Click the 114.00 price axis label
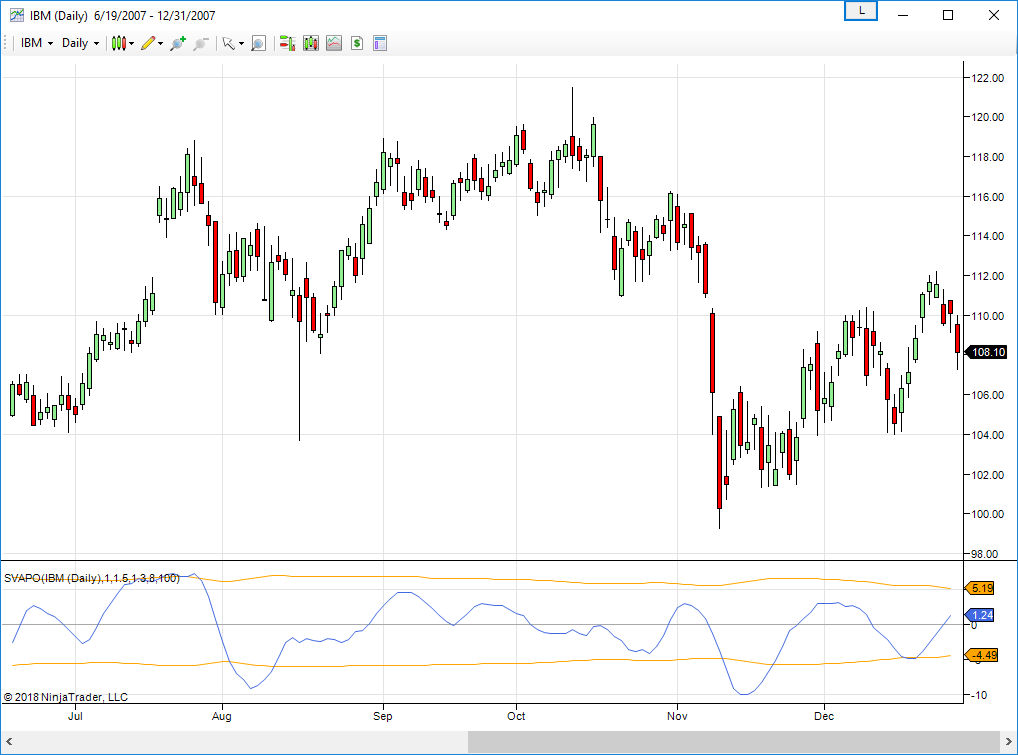Screen dimensions: 1018x755 tap(987, 236)
